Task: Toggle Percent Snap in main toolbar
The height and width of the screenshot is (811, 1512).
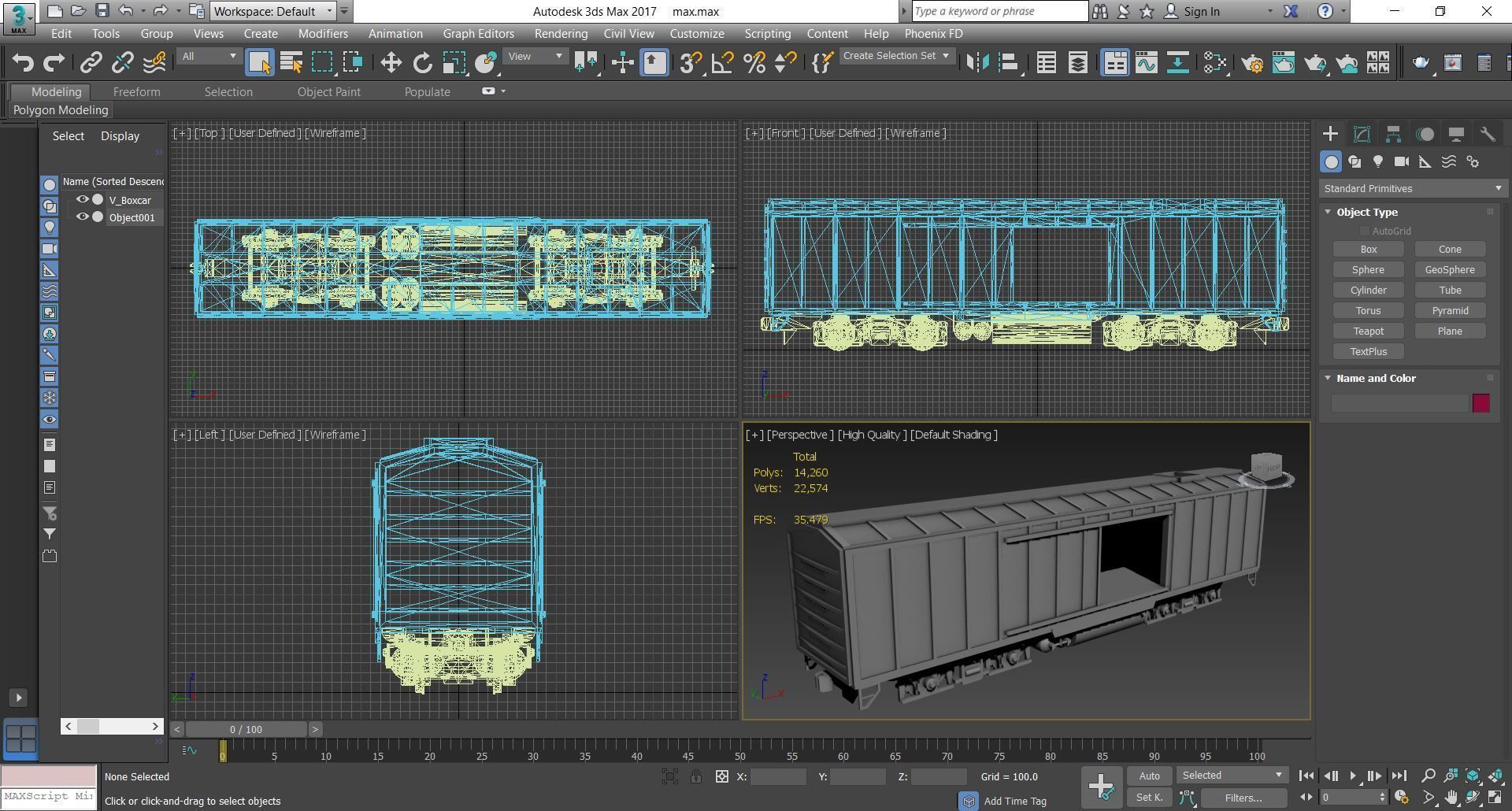Action: (x=754, y=63)
